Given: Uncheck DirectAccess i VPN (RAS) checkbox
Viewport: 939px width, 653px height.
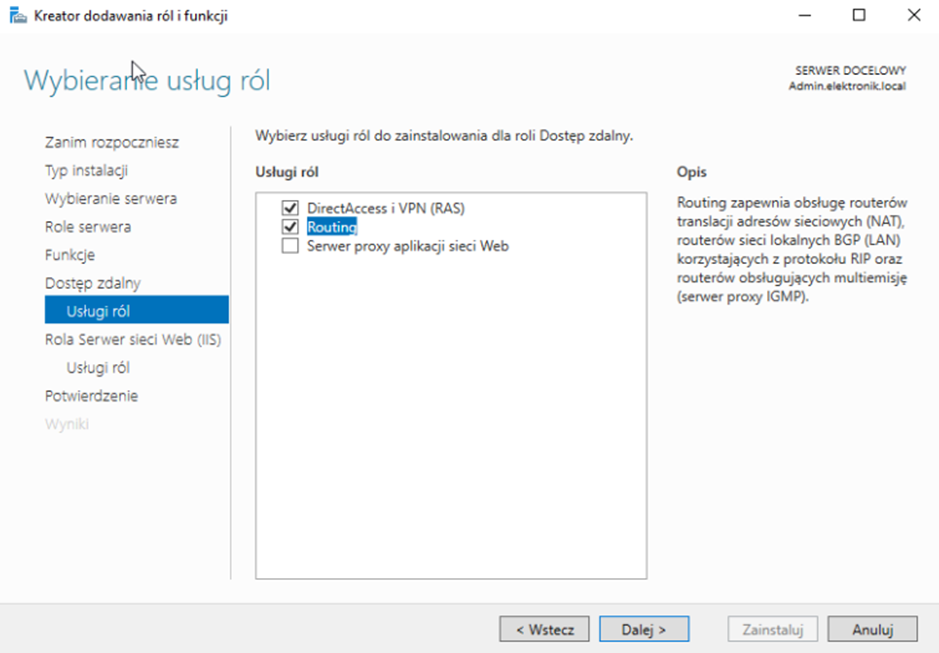Looking at the screenshot, I should 291,208.
